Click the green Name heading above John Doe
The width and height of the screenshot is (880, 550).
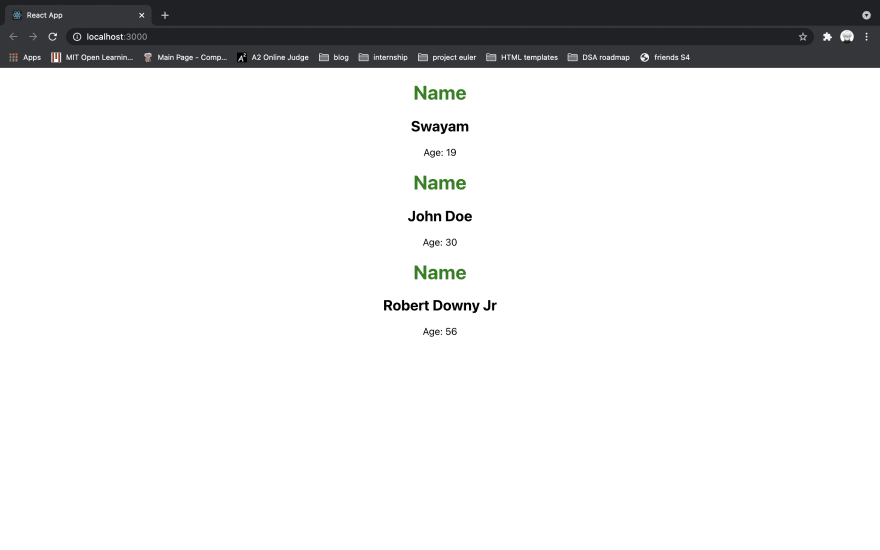439,183
